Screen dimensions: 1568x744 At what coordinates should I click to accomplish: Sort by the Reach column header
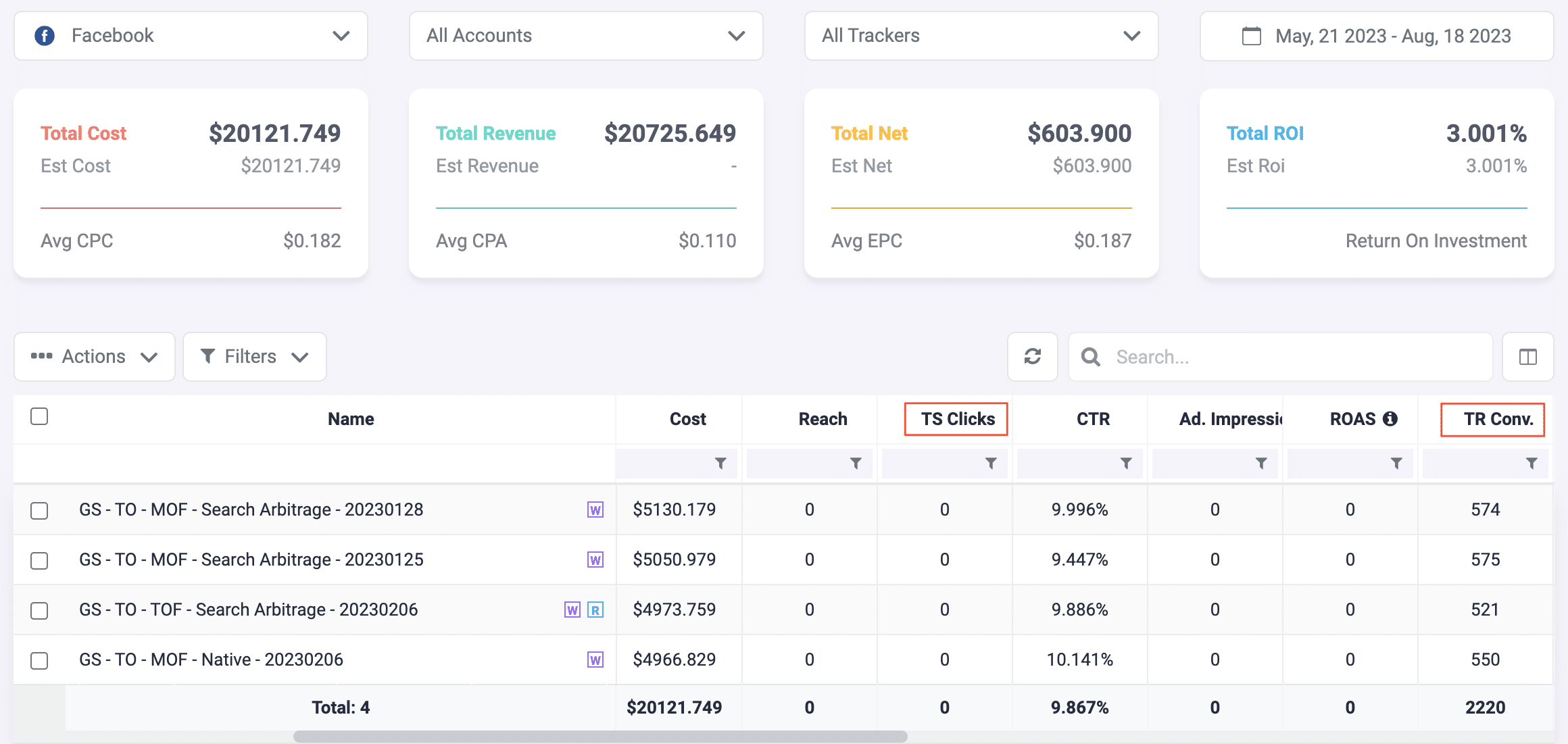(823, 419)
